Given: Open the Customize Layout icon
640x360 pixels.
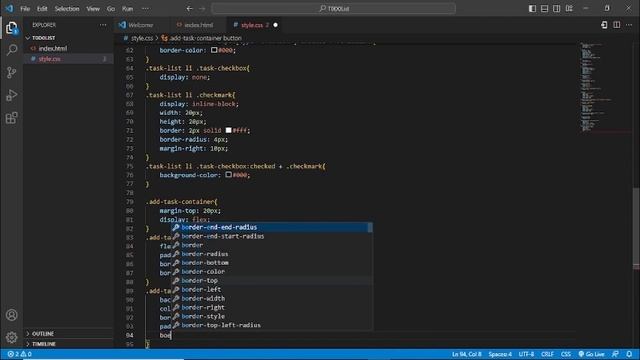Looking at the screenshot, I should click(569, 8).
